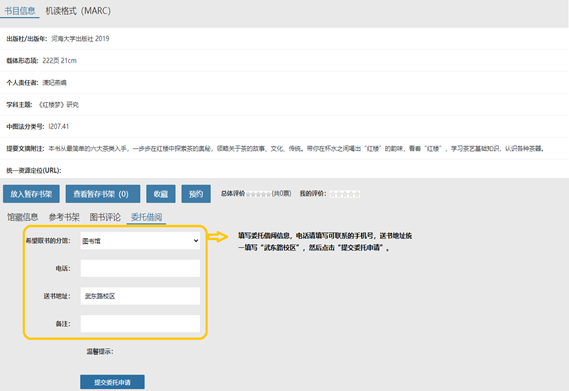This screenshot has width=569, height=391.
Task: Submit with the 提交委托申请 button
Action: point(112,382)
